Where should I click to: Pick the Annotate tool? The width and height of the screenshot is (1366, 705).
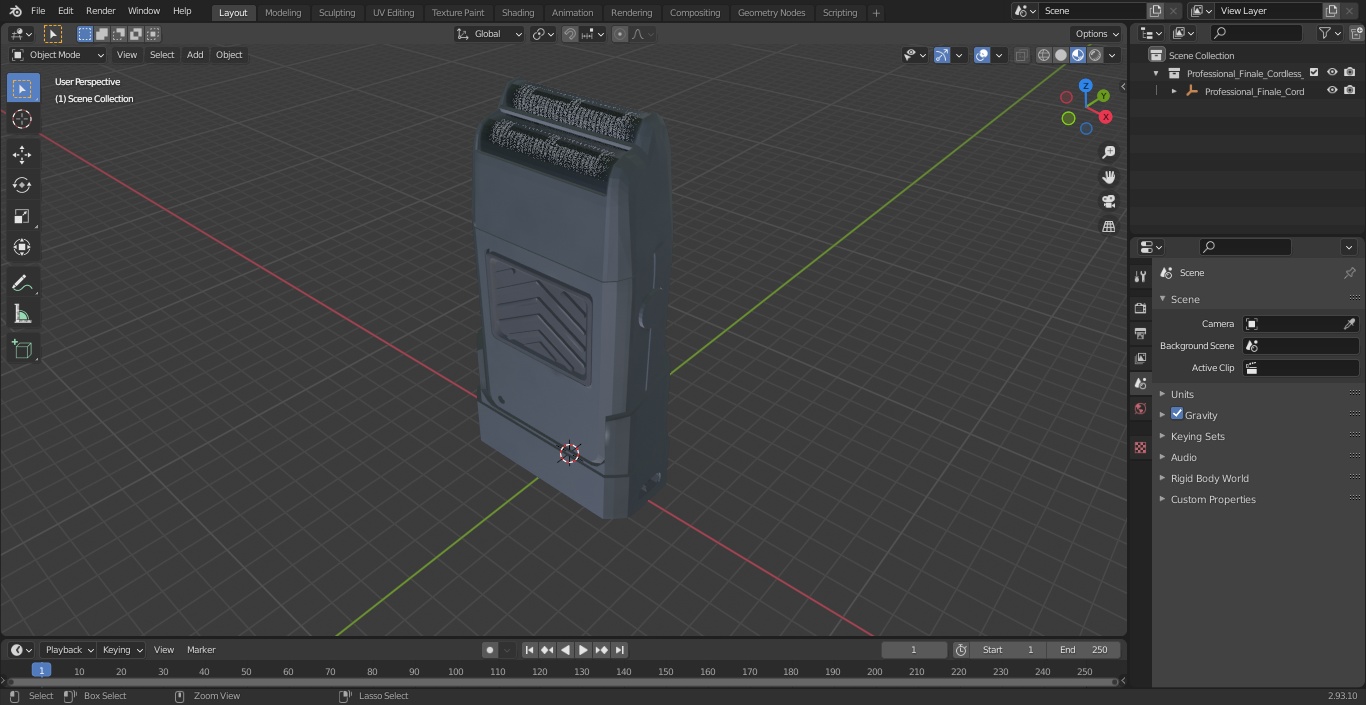(22, 284)
